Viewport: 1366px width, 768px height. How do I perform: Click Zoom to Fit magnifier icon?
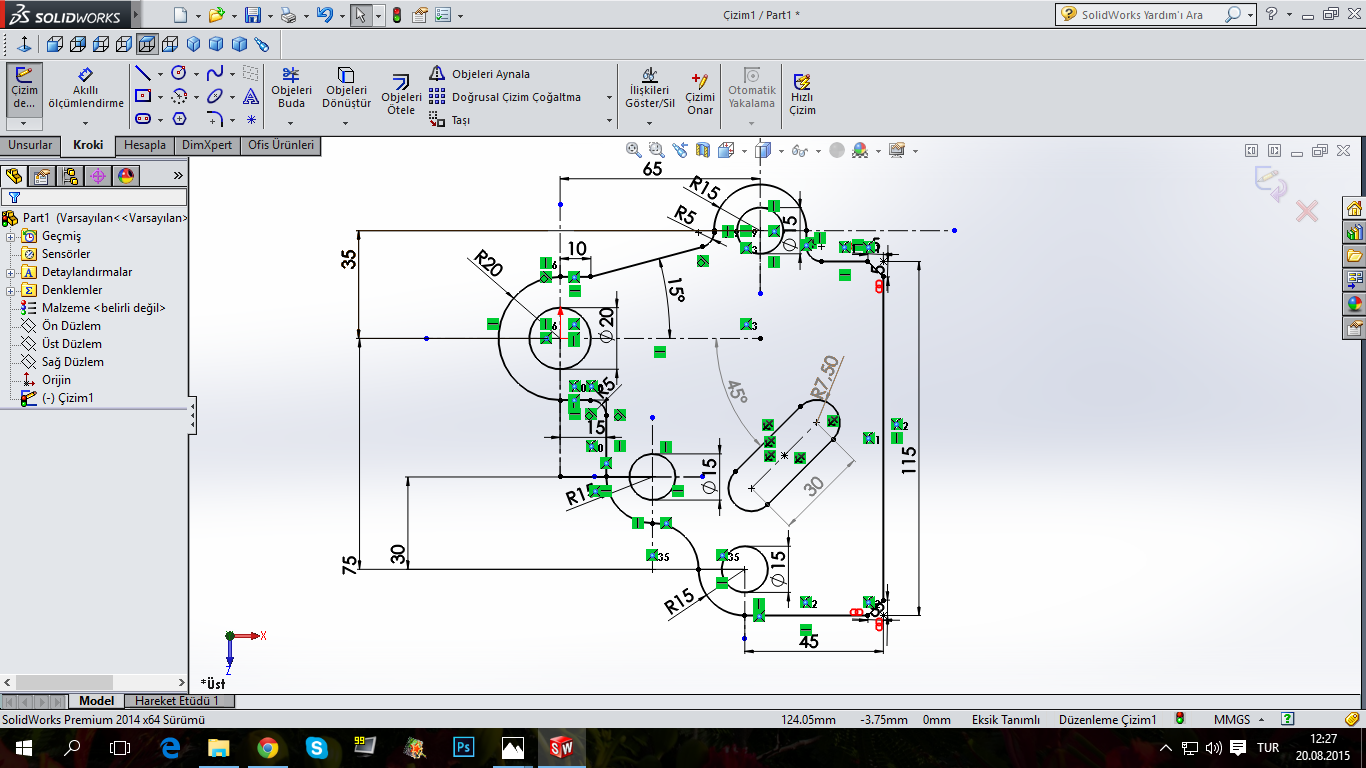[x=633, y=150]
